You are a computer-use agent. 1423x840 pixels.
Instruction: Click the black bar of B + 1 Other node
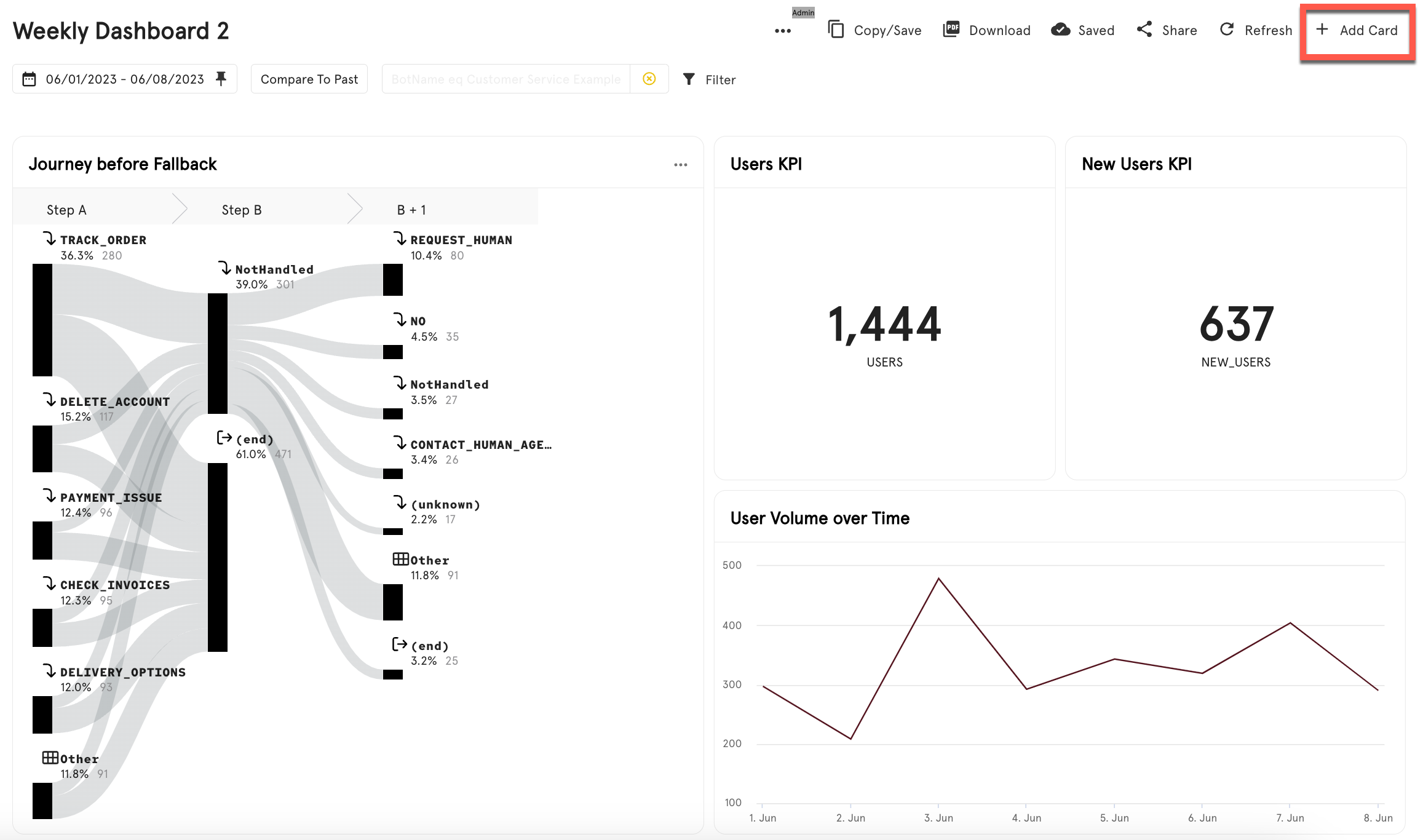pyautogui.click(x=393, y=602)
